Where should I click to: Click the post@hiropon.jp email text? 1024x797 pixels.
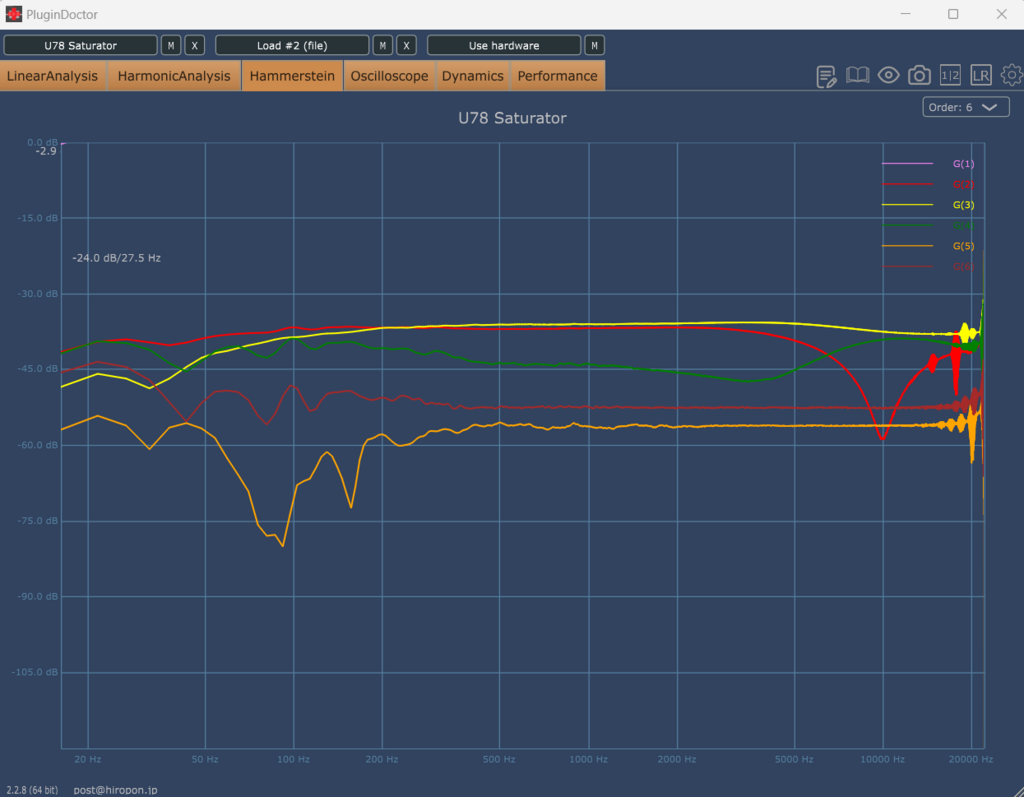click(115, 790)
